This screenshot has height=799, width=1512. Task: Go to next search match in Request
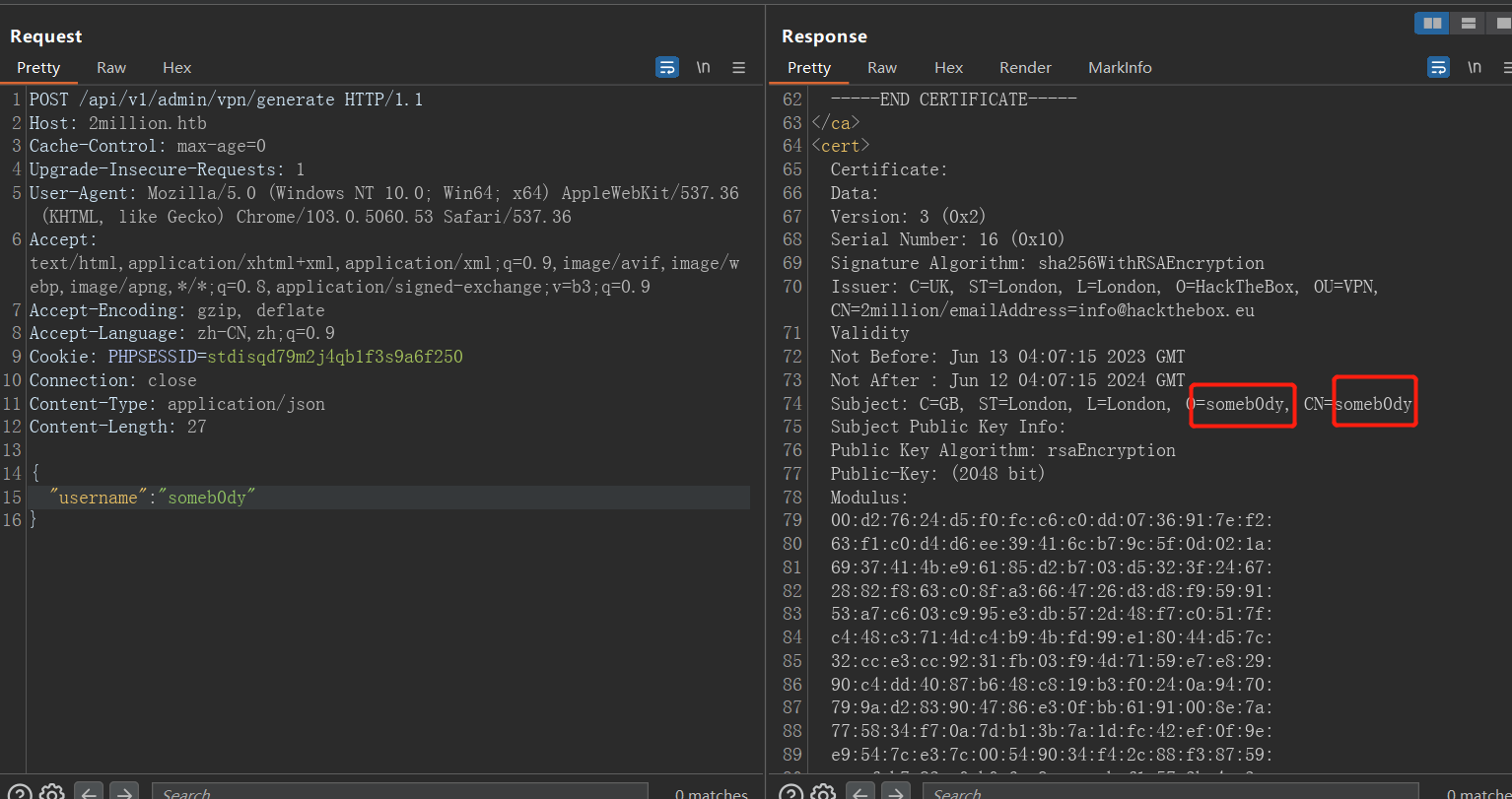[123, 792]
